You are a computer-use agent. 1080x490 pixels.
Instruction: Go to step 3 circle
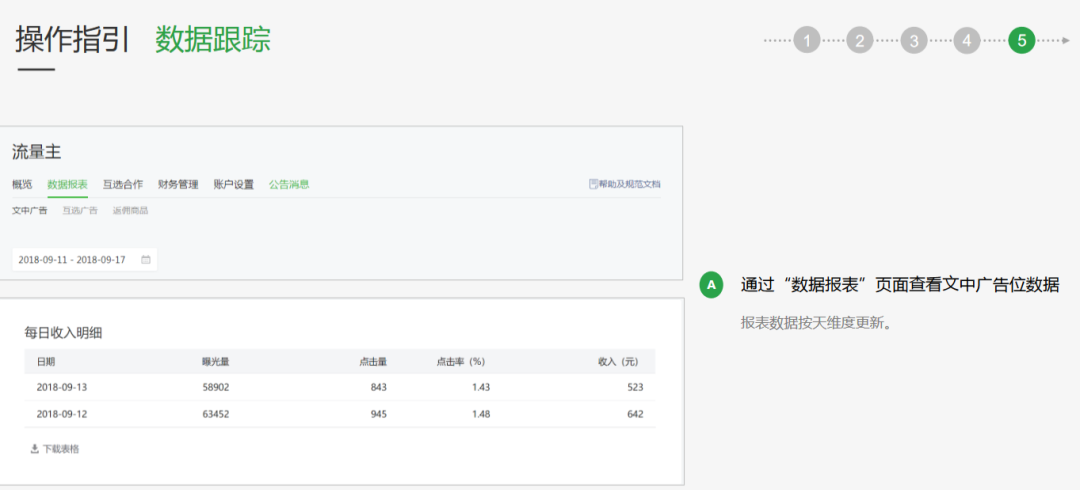pos(913,41)
